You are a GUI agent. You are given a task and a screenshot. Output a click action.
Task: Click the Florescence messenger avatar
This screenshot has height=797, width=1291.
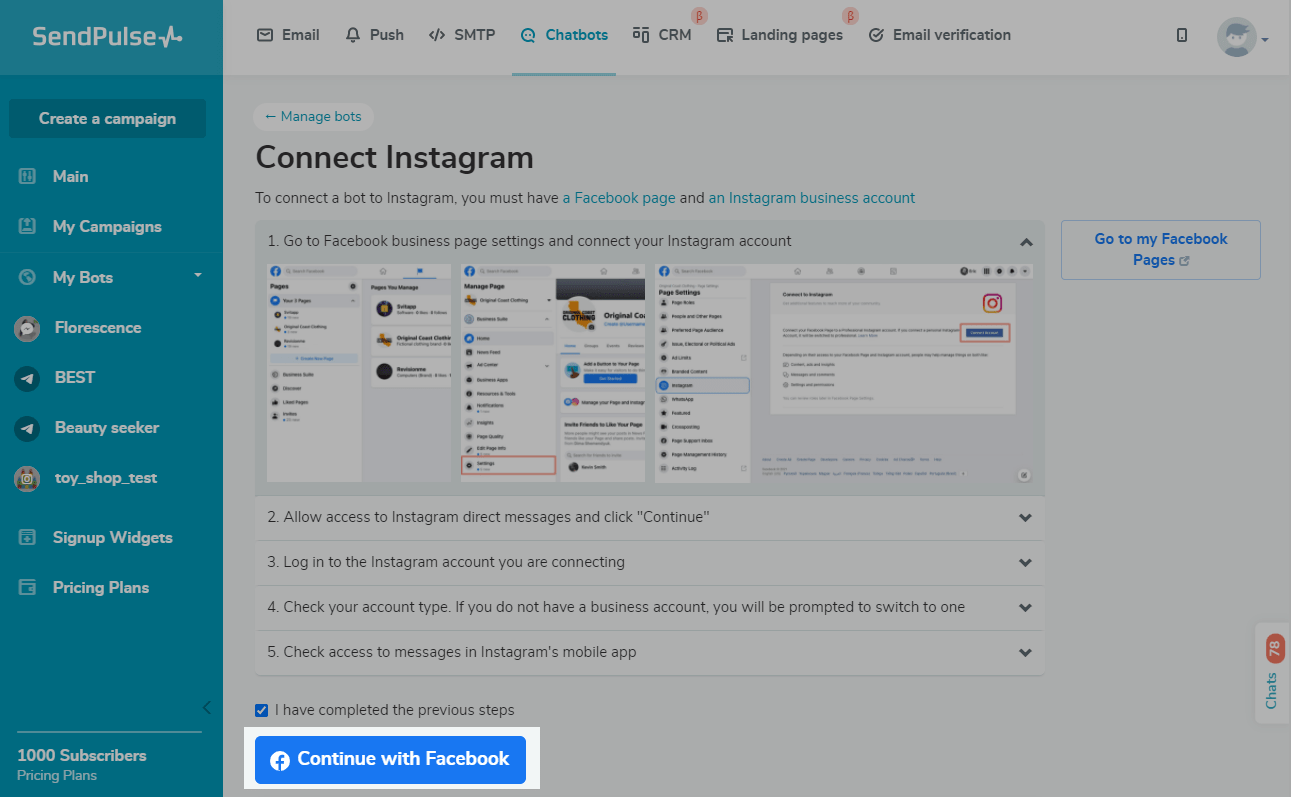[x=27, y=328]
